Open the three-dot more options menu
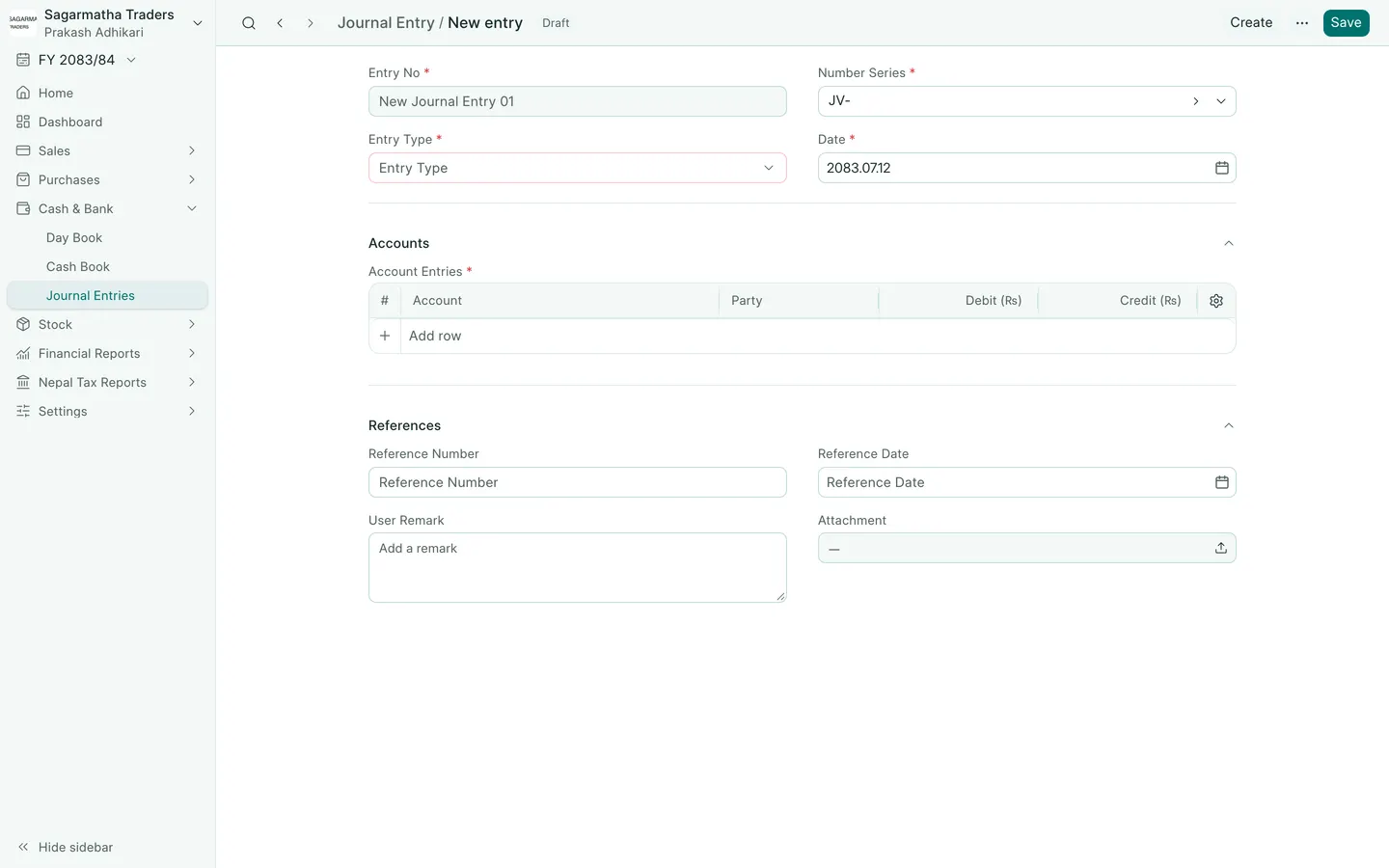The image size is (1389, 868). (1302, 23)
